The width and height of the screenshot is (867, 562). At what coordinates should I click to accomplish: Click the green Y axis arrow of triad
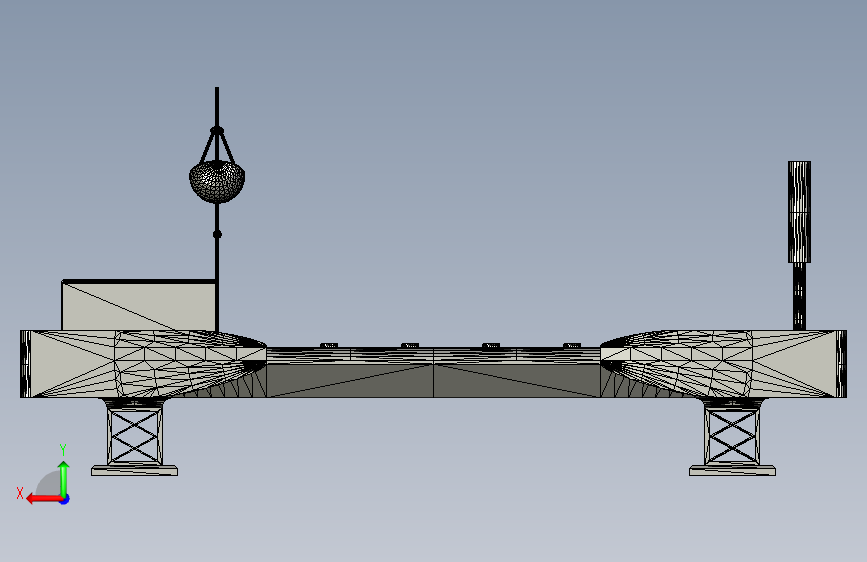pyautogui.click(x=64, y=478)
